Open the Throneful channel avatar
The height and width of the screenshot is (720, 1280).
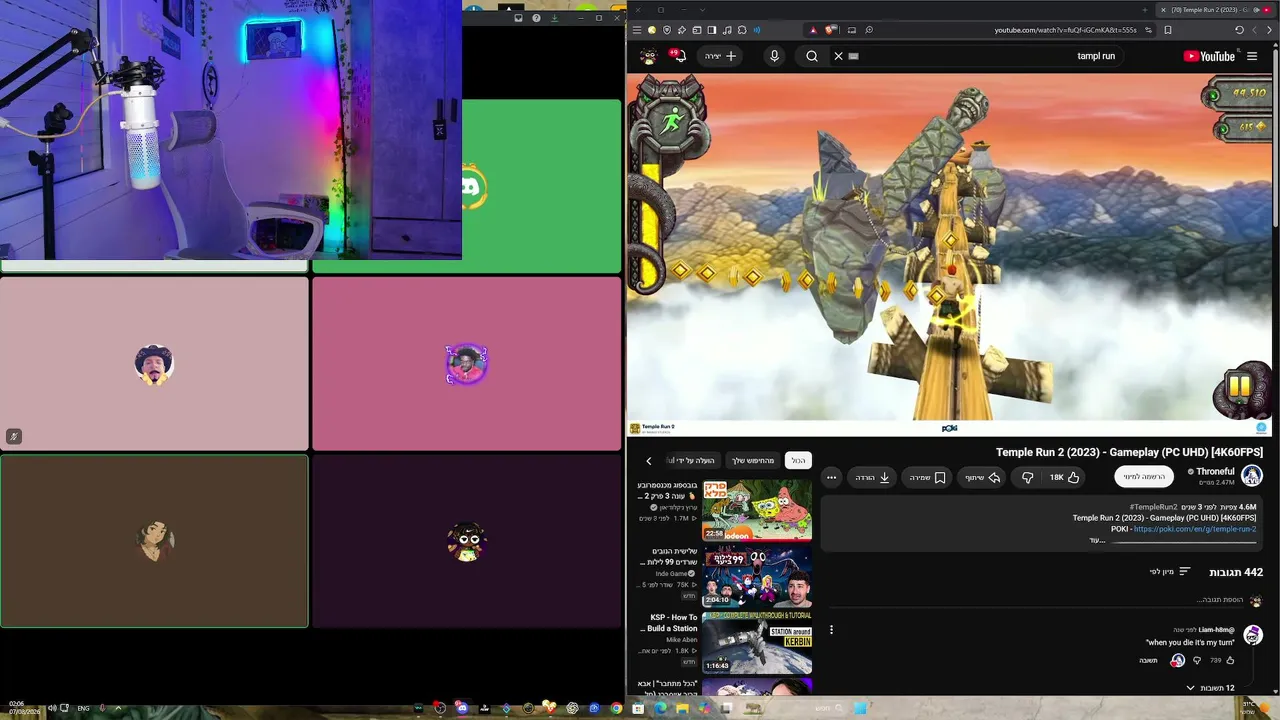[1252, 477]
